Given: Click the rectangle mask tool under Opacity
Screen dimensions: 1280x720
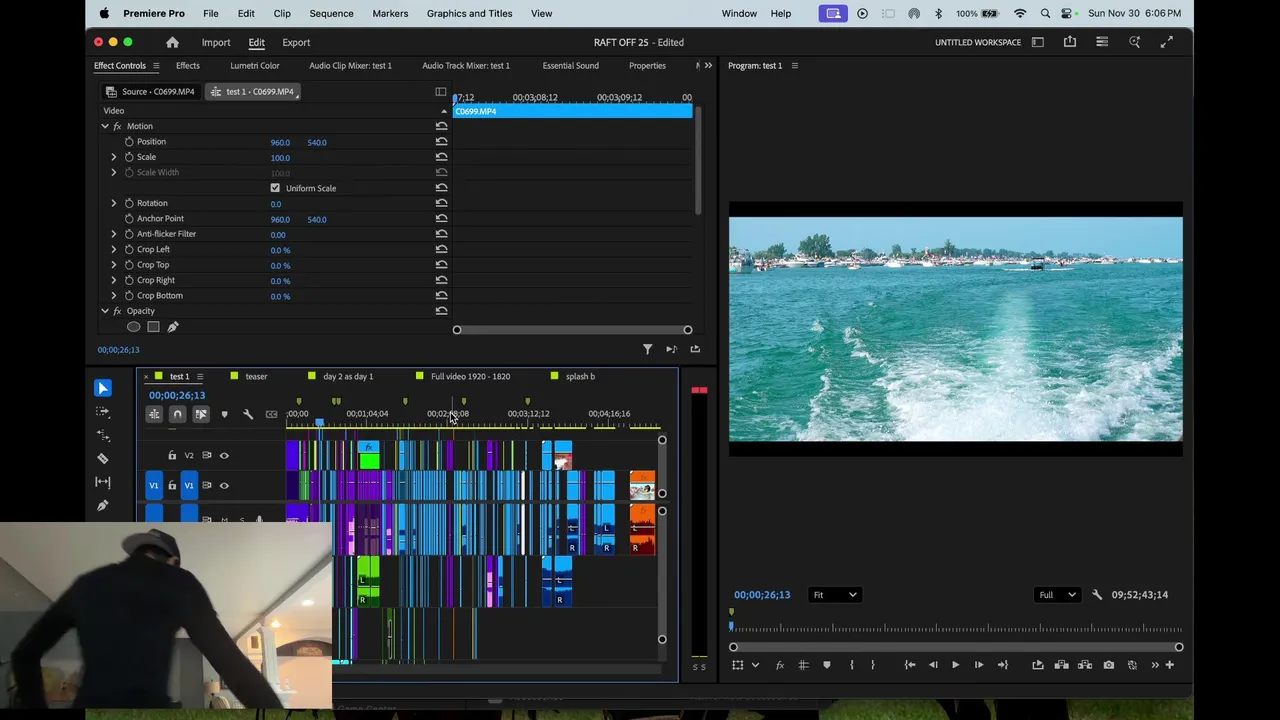Looking at the screenshot, I should (x=153, y=327).
